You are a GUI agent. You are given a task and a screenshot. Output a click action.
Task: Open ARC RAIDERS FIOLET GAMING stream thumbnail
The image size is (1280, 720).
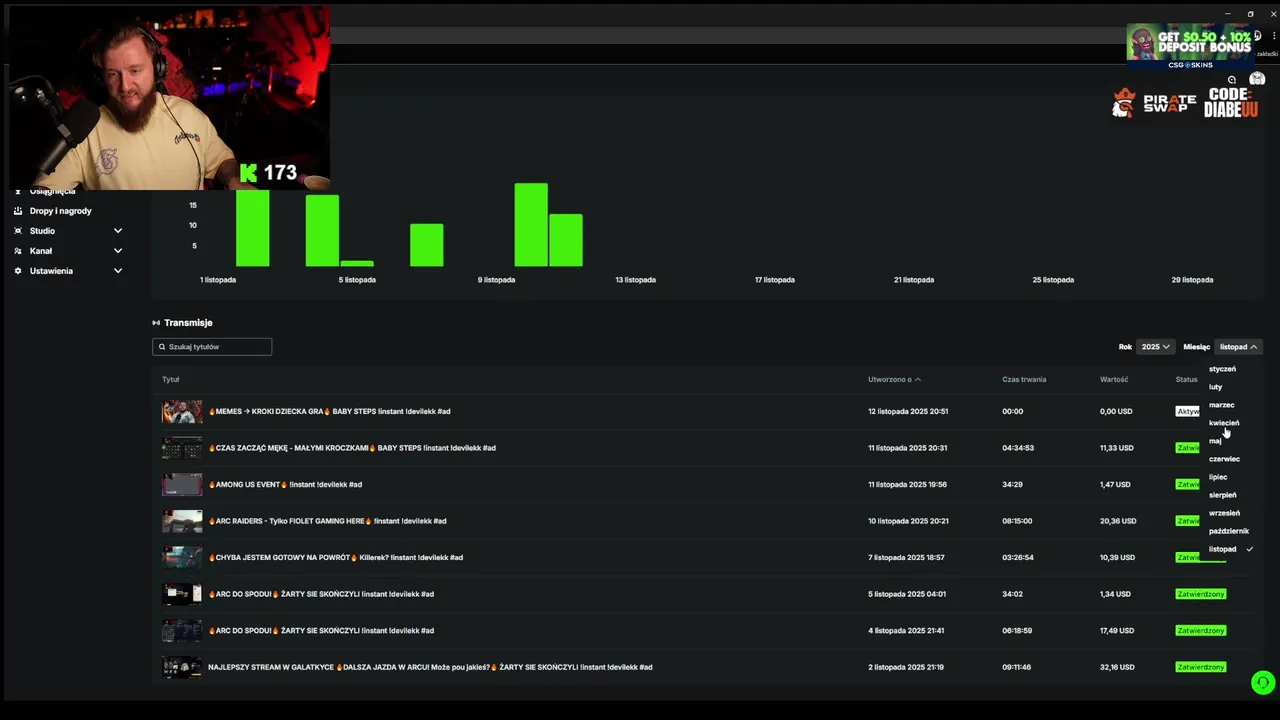click(x=182, y=521)
